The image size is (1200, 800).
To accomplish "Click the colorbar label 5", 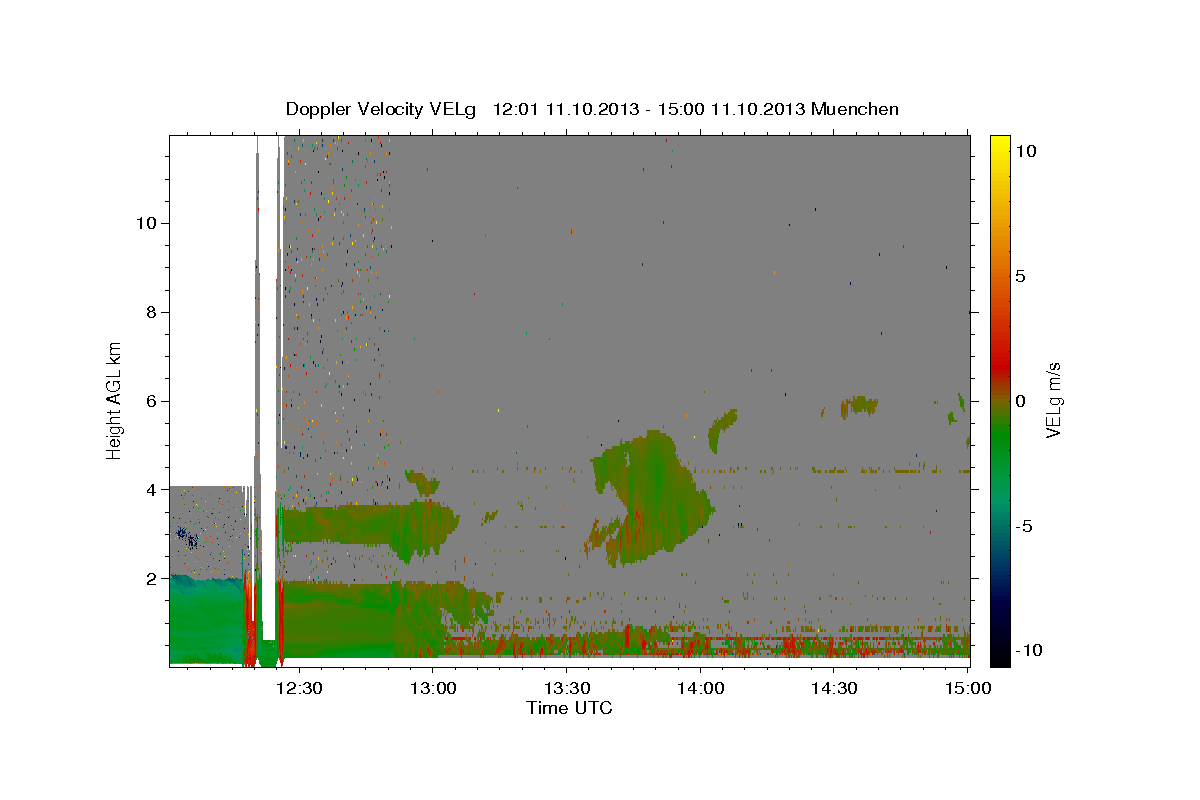I will [x=1020, y=276].
